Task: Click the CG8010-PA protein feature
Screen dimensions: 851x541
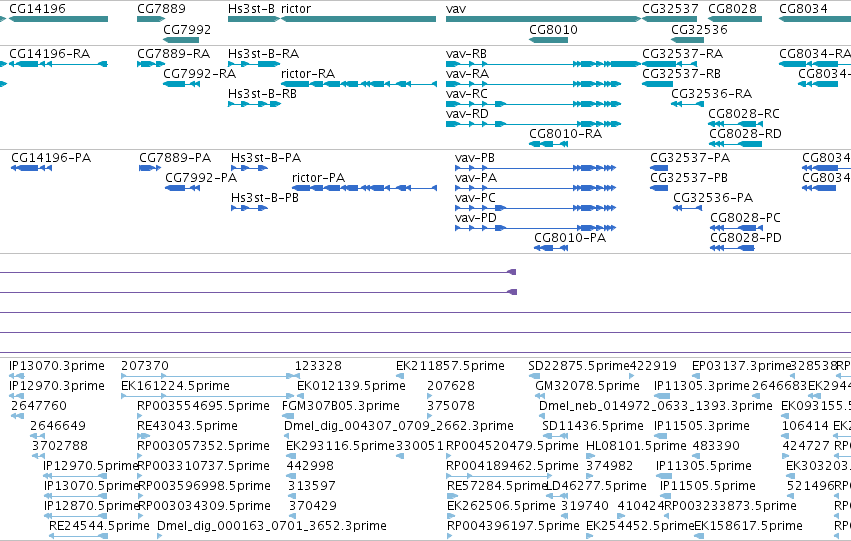Action: coord(551,248)
